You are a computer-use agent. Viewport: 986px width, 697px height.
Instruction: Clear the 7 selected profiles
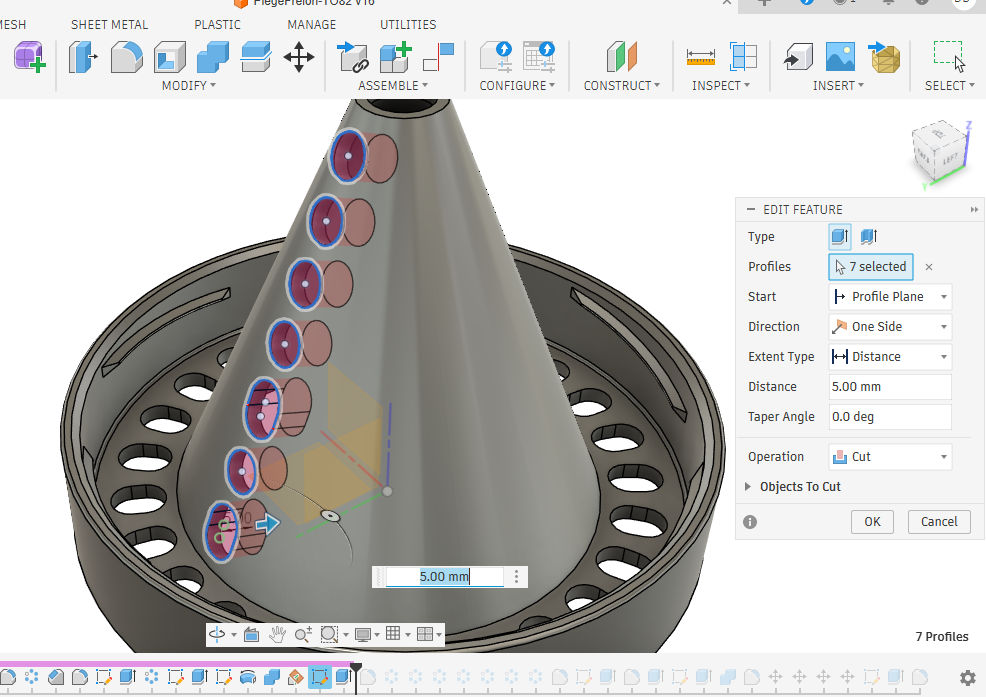[929, 267]
